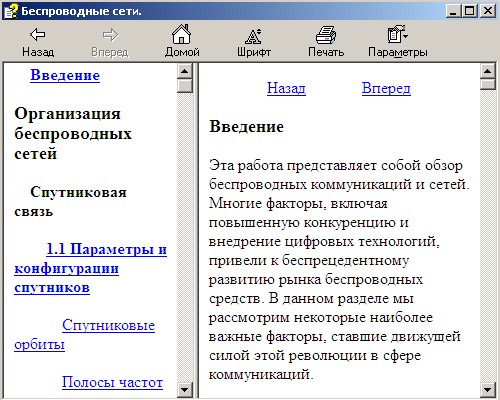The image size is (500, 400).
Task: Click the Назад link in the topic pane
Action: coord(286,88)
